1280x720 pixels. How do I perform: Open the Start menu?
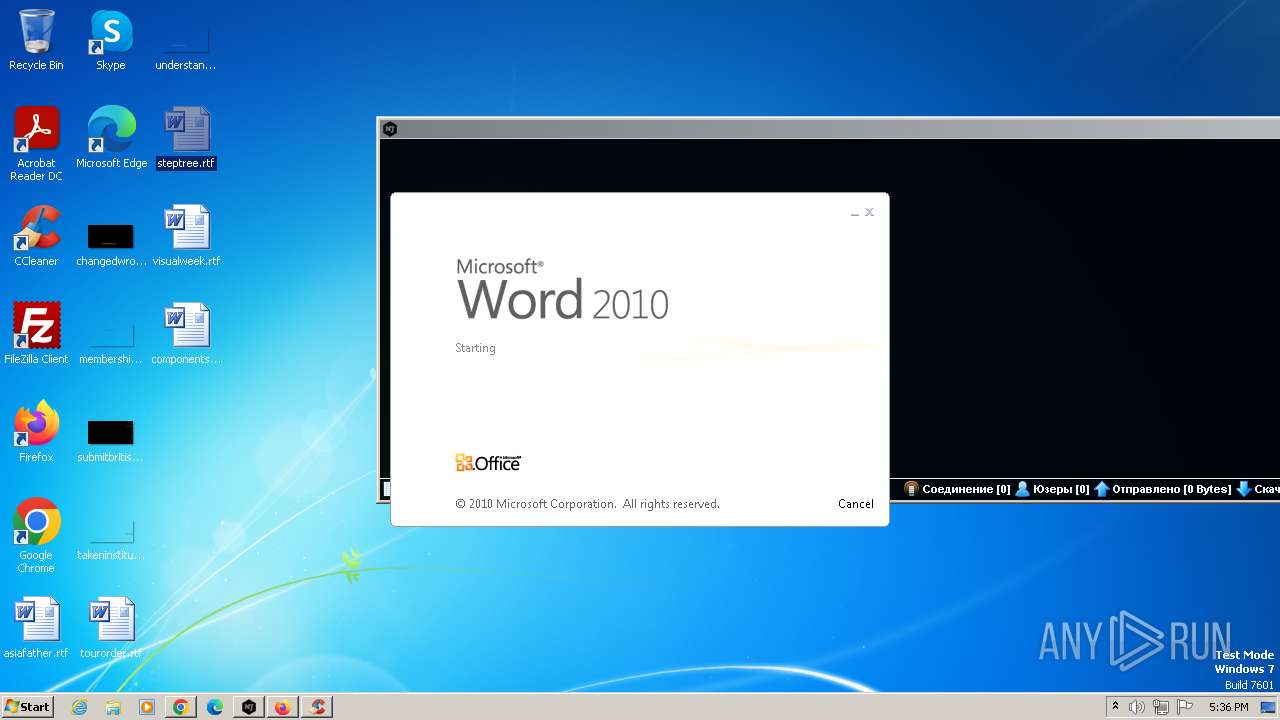point(28,707)
